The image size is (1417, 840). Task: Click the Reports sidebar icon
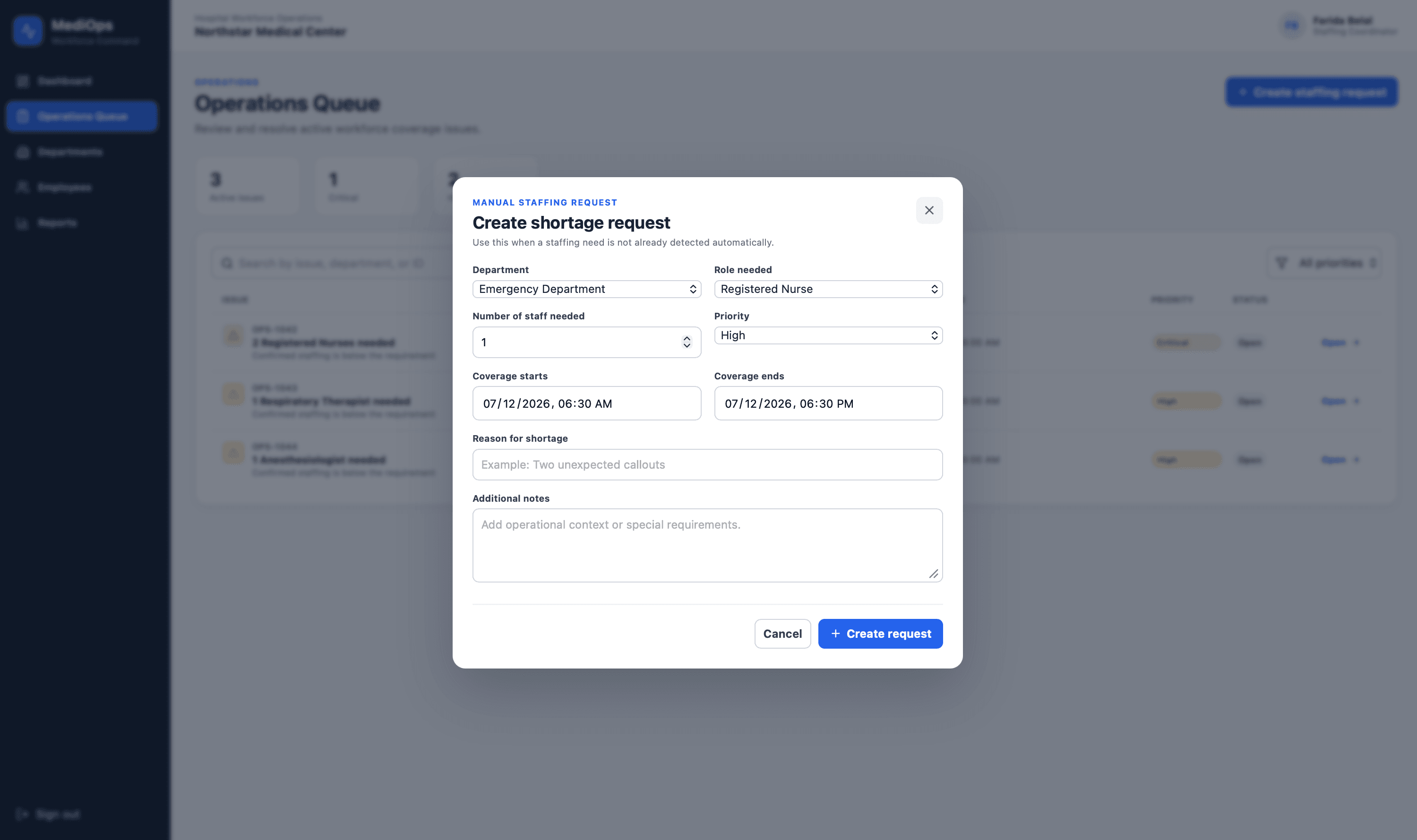point(23,223)
